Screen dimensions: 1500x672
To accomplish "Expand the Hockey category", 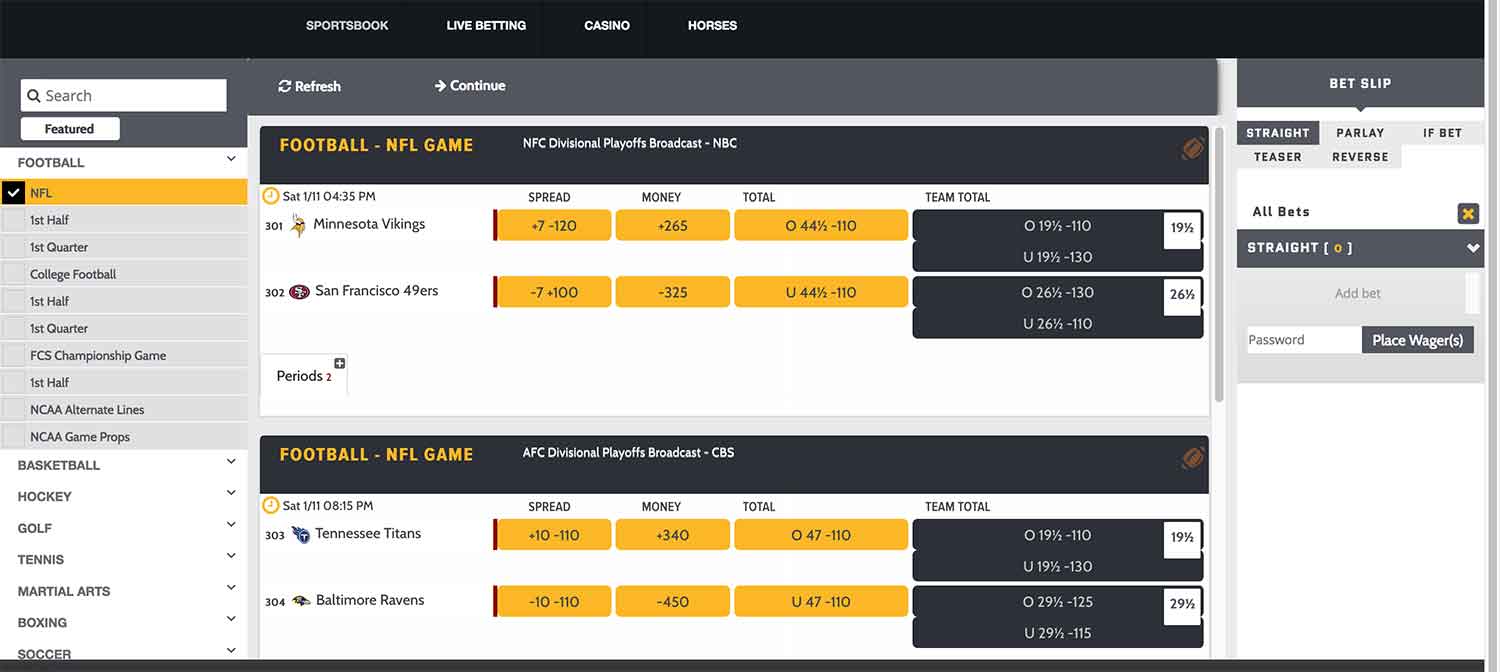I will pos(231,494).
